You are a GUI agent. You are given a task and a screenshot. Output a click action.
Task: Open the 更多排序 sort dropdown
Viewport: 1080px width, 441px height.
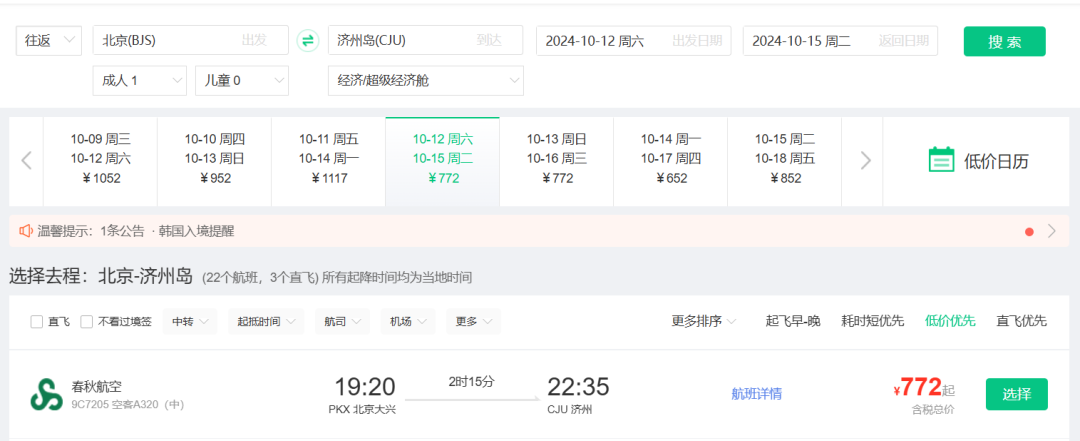click(704, 321)
